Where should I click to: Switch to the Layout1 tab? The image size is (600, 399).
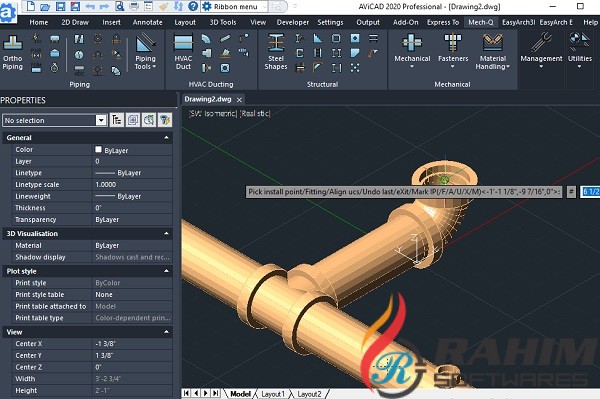[x=273, y=394]
